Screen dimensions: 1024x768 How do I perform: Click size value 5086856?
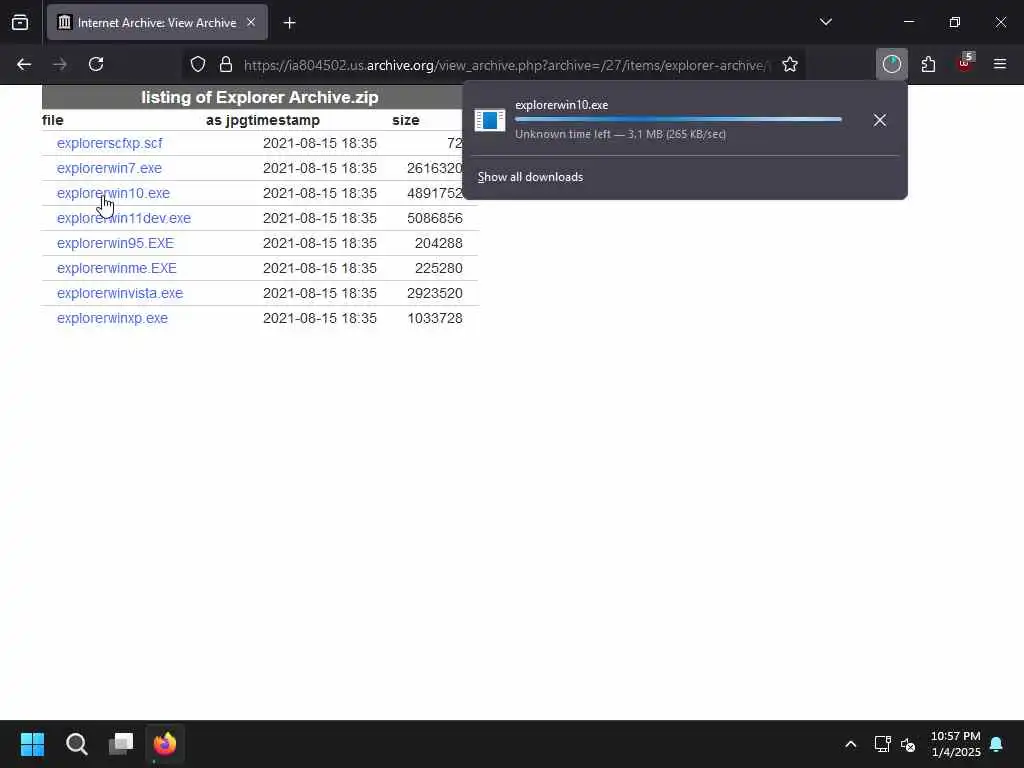[435, 218]
